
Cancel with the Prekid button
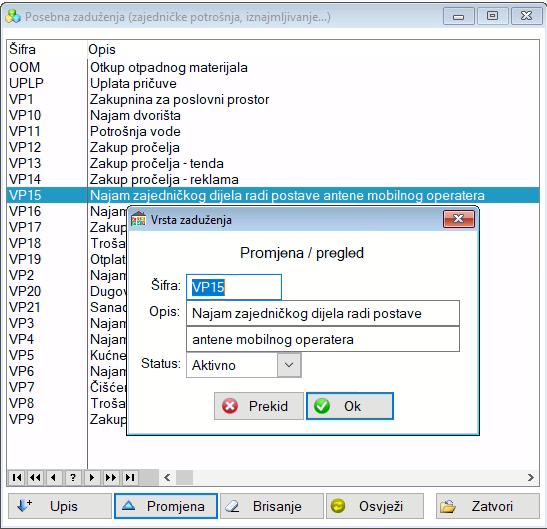click(259, 406)
